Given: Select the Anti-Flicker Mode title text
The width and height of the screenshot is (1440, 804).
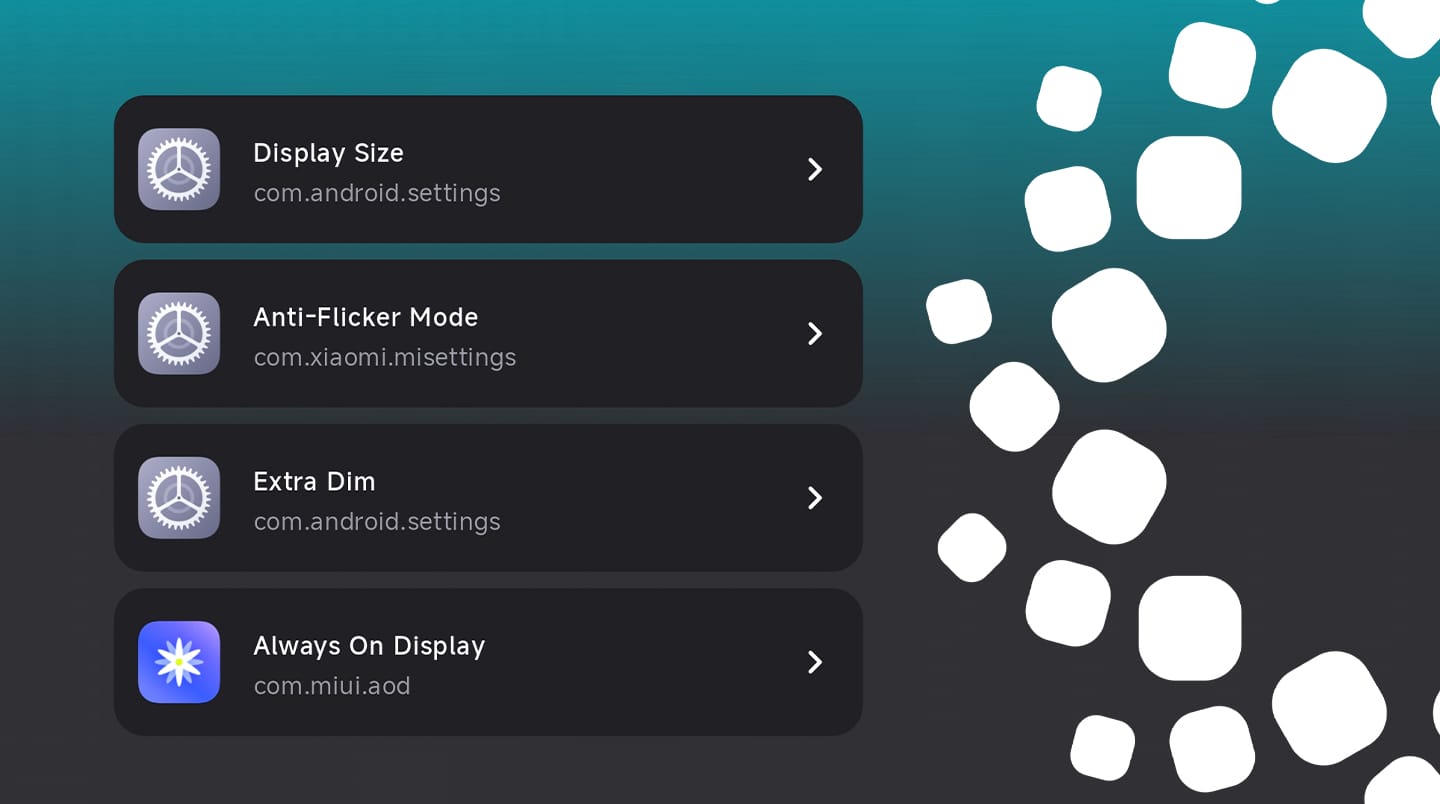Looking at the screenshot, I should 365,317.
